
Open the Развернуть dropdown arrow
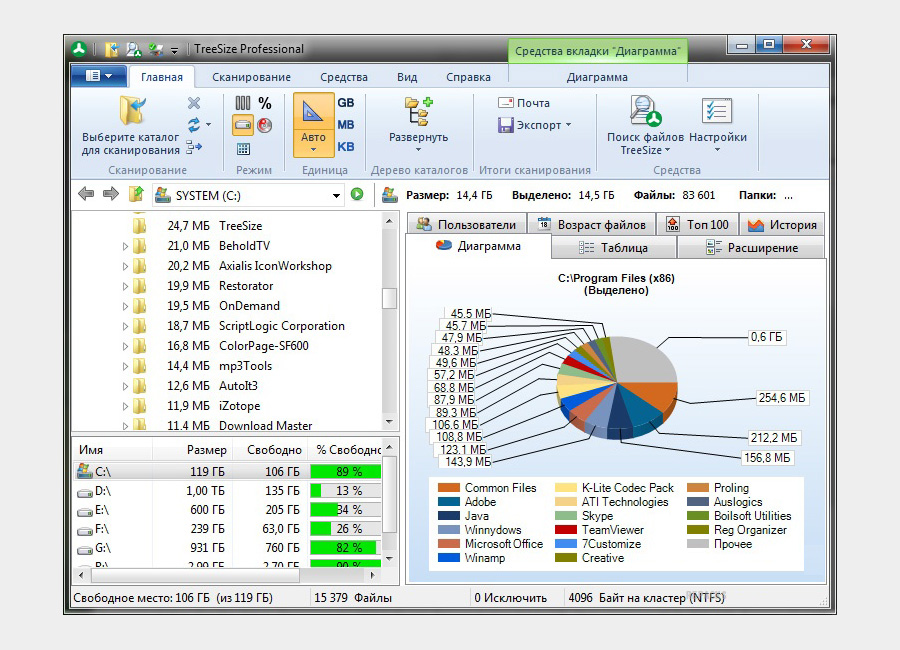pos(418,150)
